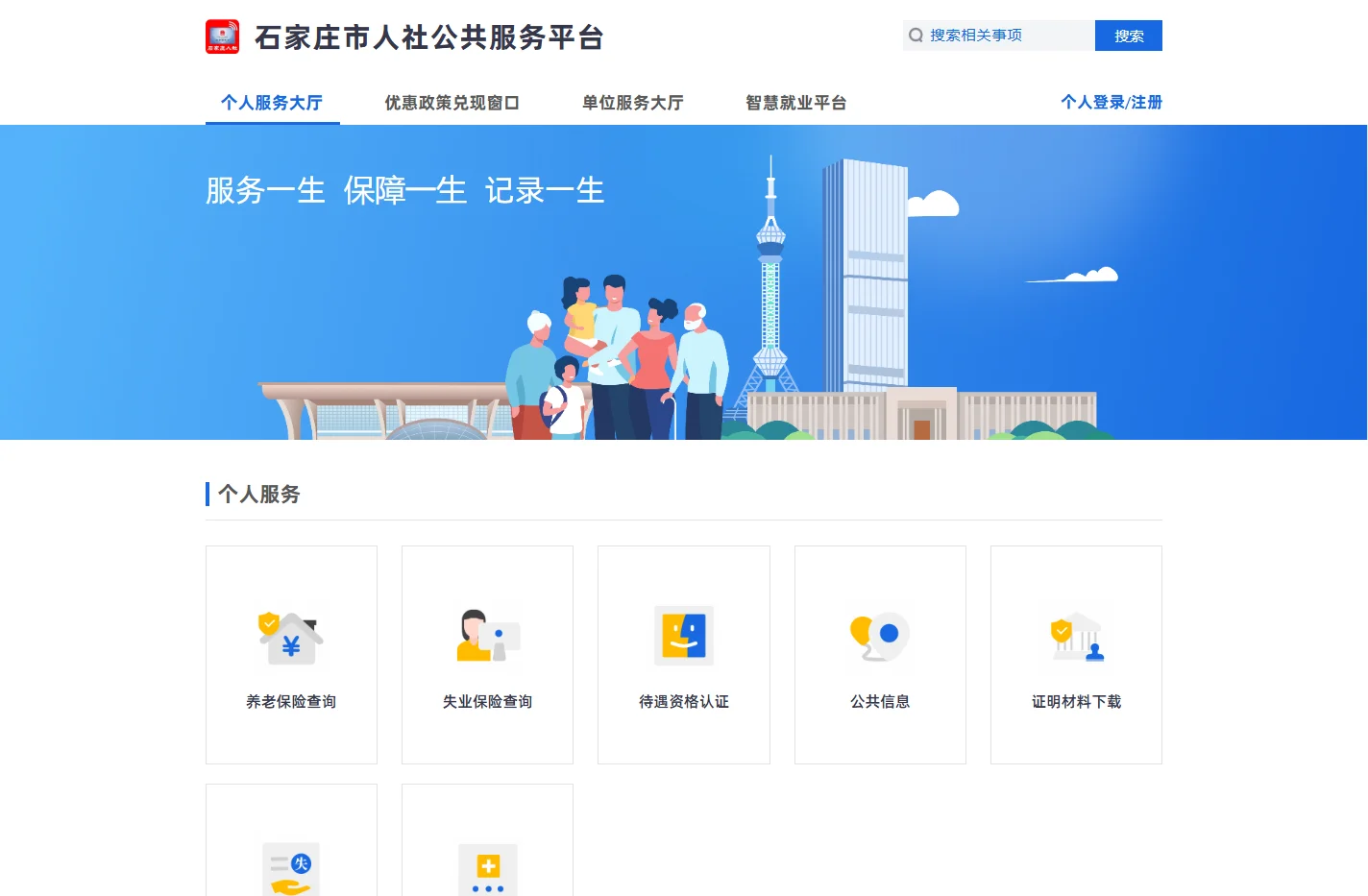Click the red platform logo icon
The height and width of the screenshot is (896, 1368).
(222, 36)
